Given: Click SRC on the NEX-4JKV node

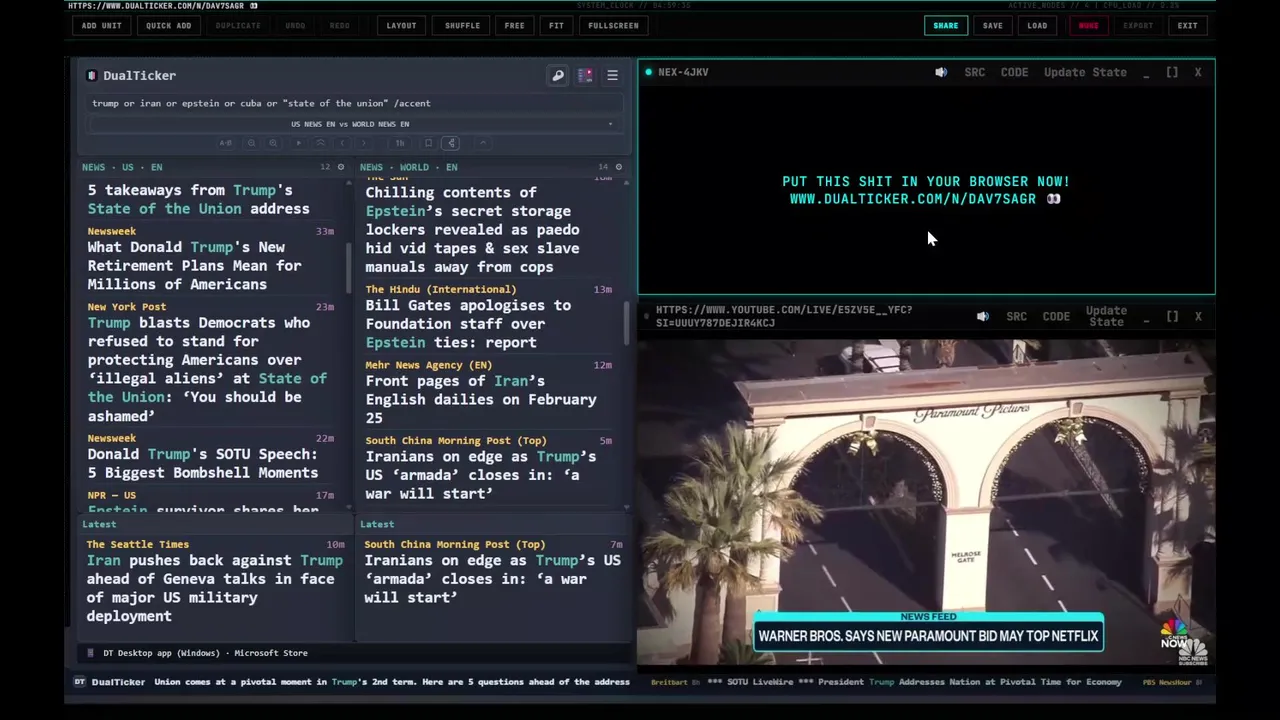Looking at the screenshot, I should pyautogui.click(x=975, y=72).
